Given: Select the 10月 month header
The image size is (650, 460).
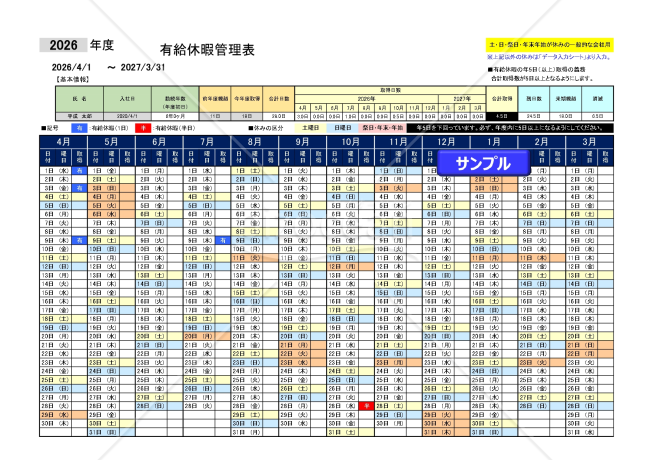Looking at the screenshot, I should coord(350,142).
